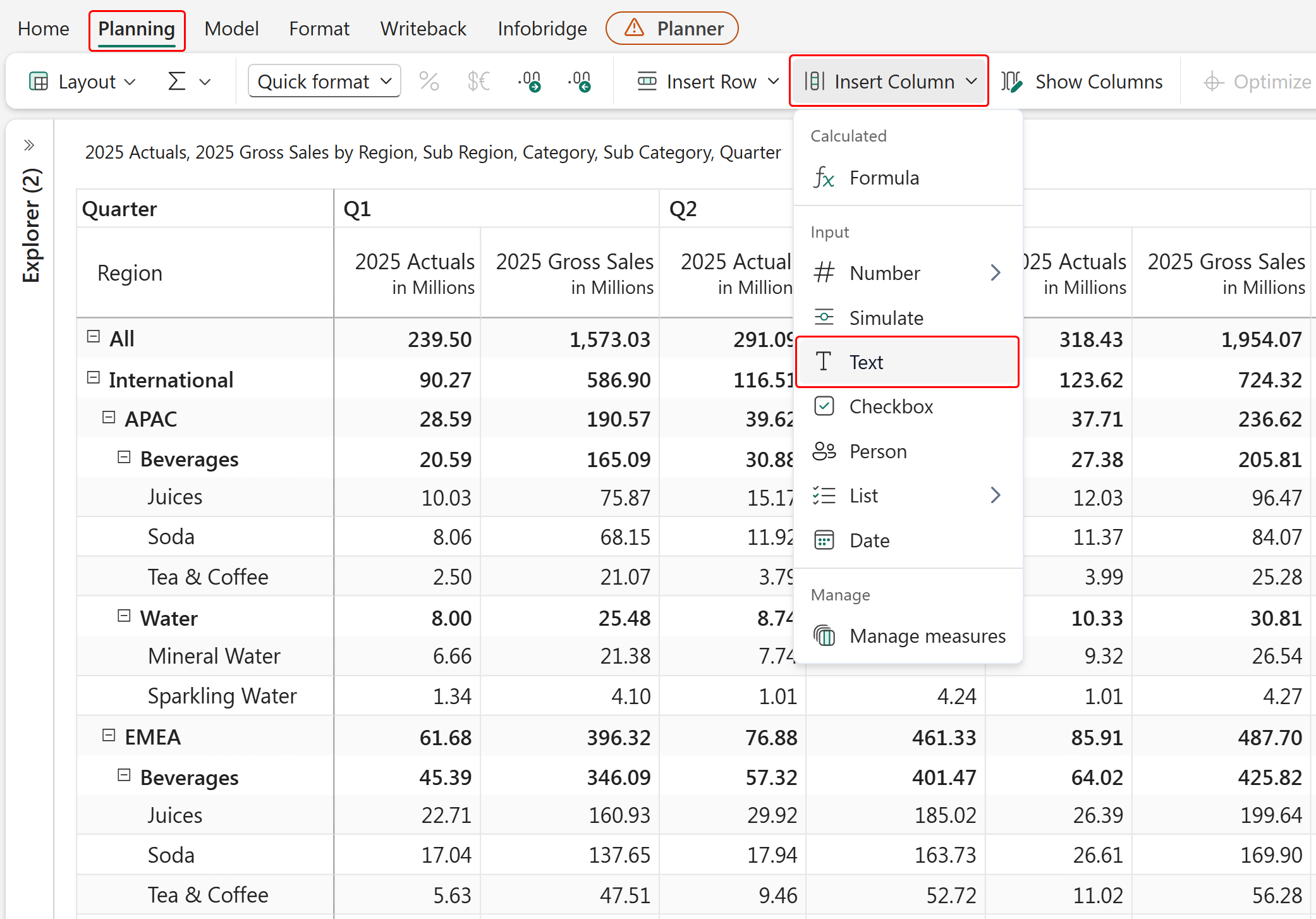Screen dimensions: 1316x919
Task: Select the Mineral Water row label
Action: pos(214,655)
